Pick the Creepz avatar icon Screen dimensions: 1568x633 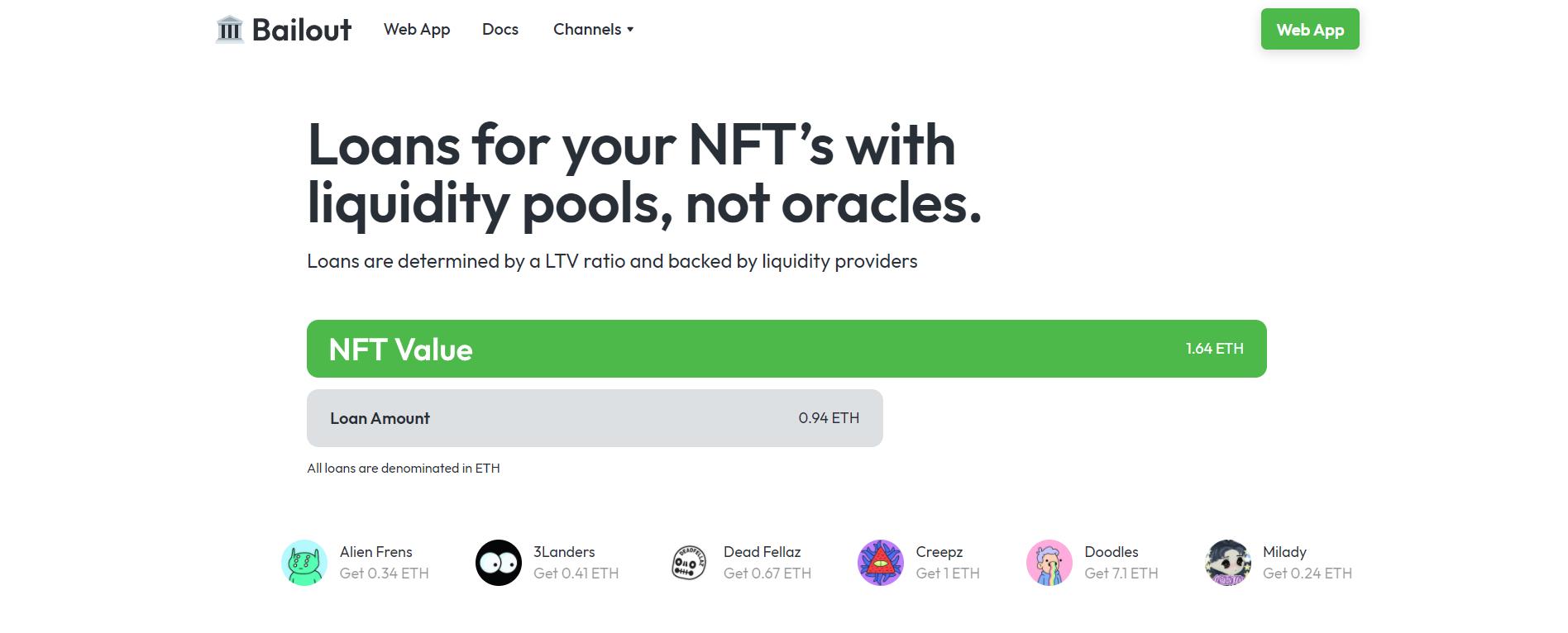click(x=881, y=563)
